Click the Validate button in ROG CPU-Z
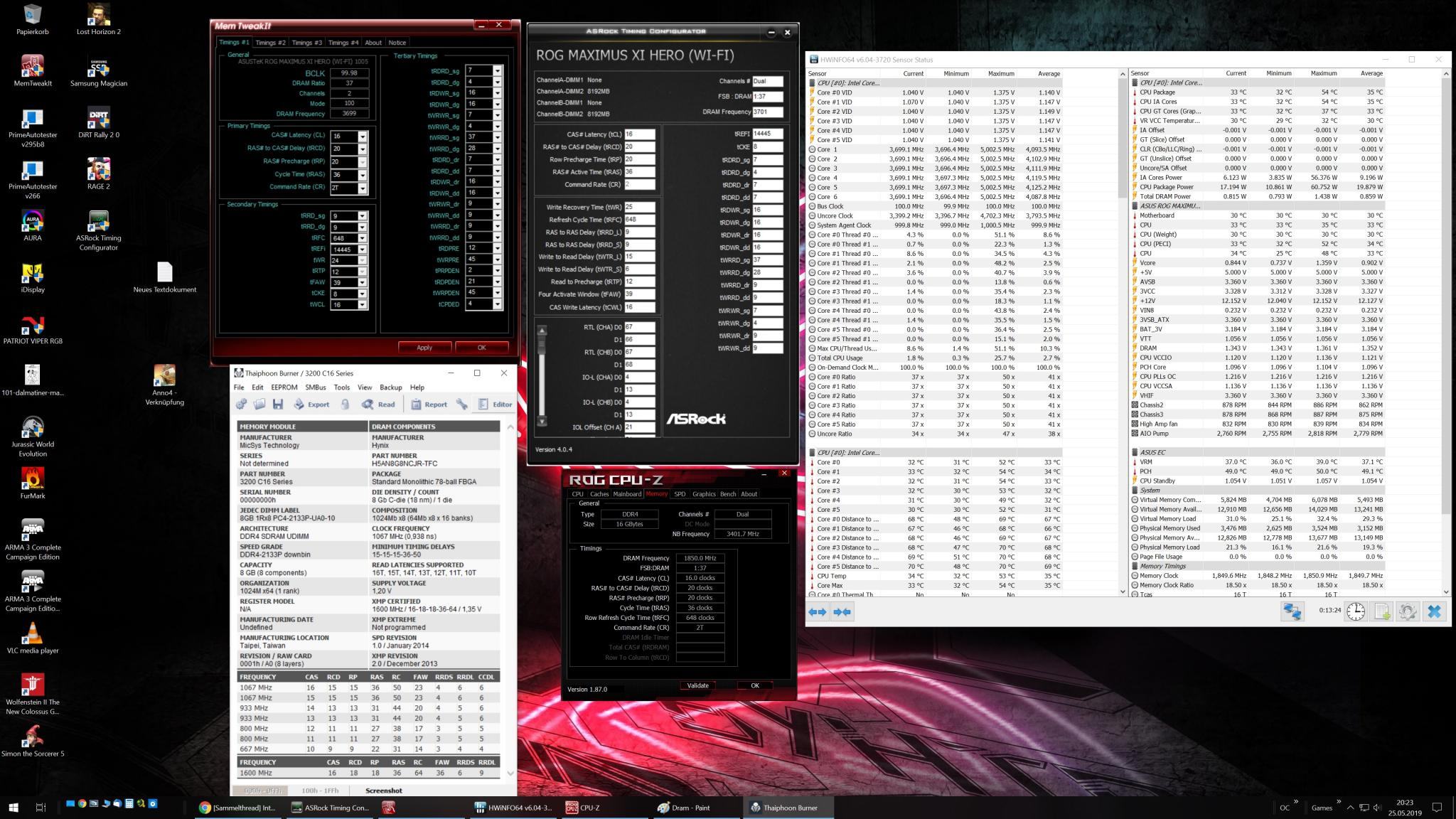The width and height of the screenshot is (1456, 819). (697, 685)
